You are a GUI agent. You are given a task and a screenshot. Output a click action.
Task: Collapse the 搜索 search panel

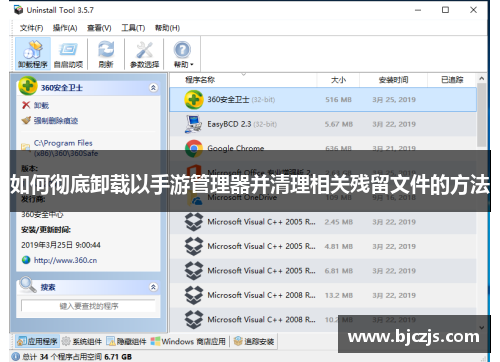click(x=153, y=287)
